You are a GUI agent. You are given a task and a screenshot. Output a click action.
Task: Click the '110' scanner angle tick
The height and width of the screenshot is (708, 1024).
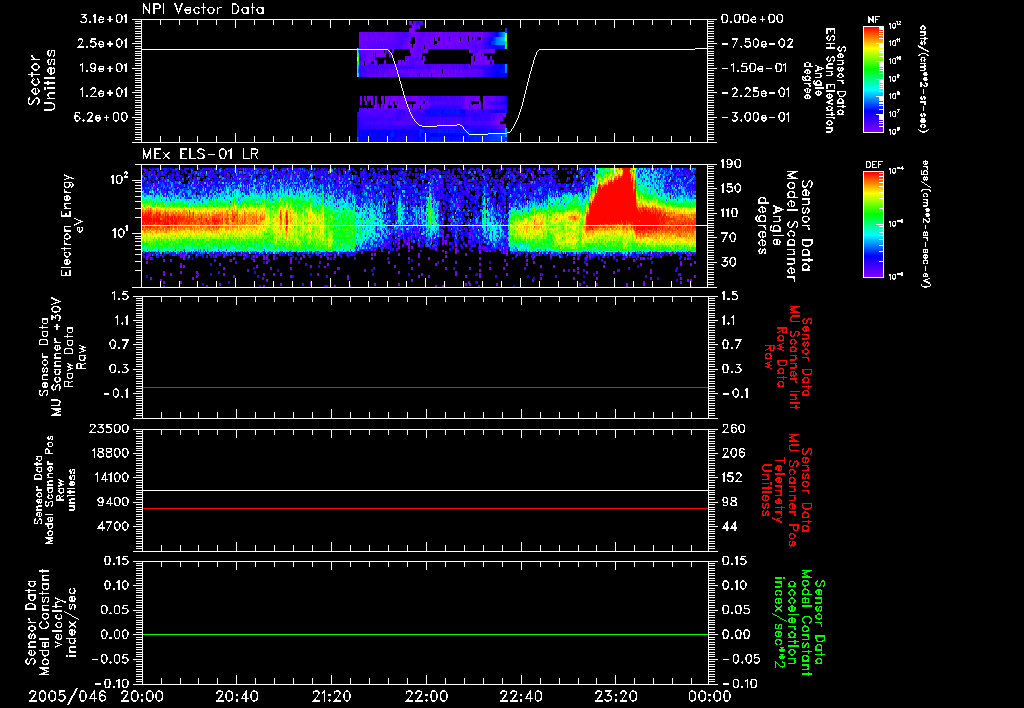[731, 213]
